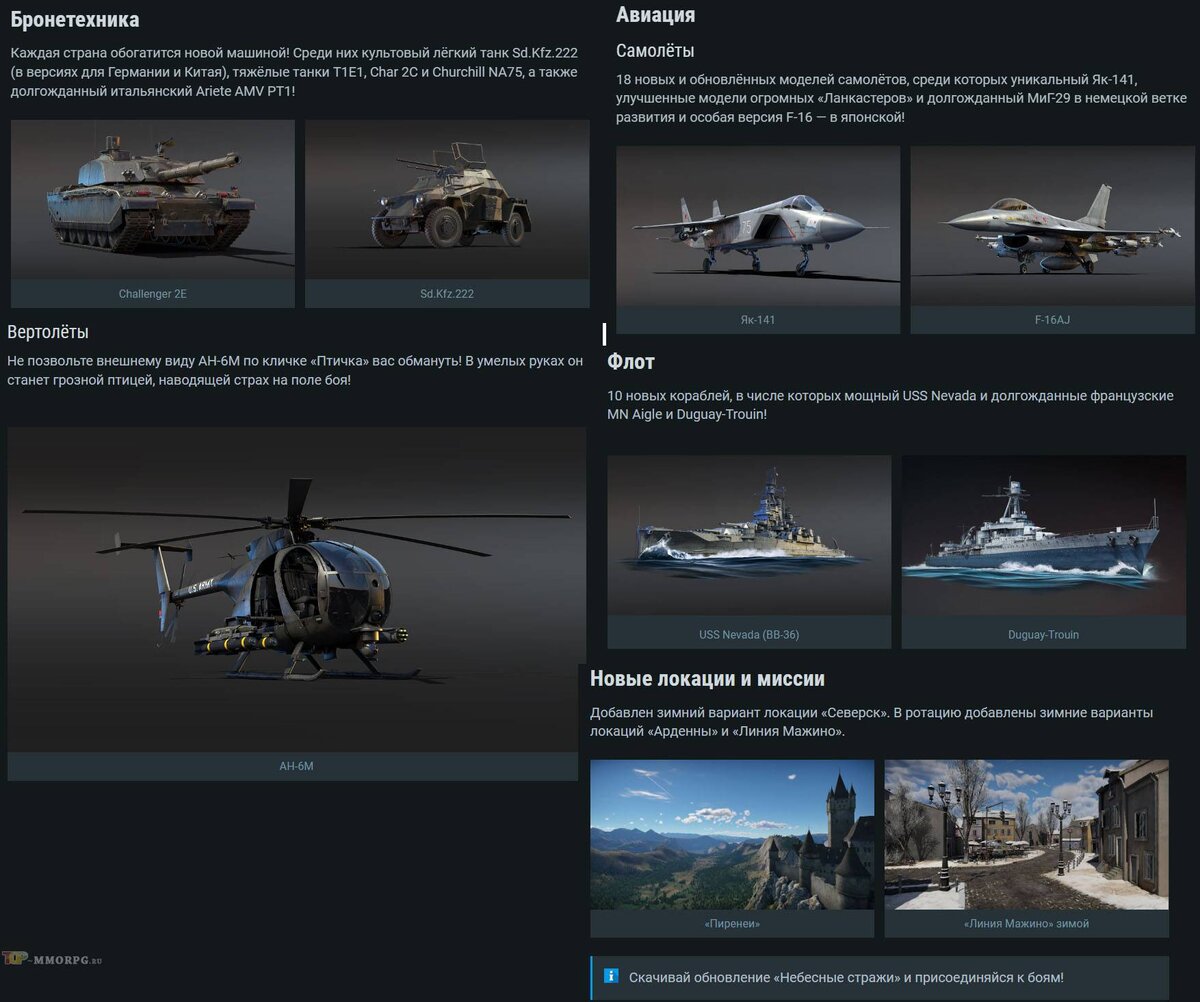Click the Duguay-Trouin caption
Image resolution: width=1200 pixels, height=1002 pixels.
click(1044, 634)
